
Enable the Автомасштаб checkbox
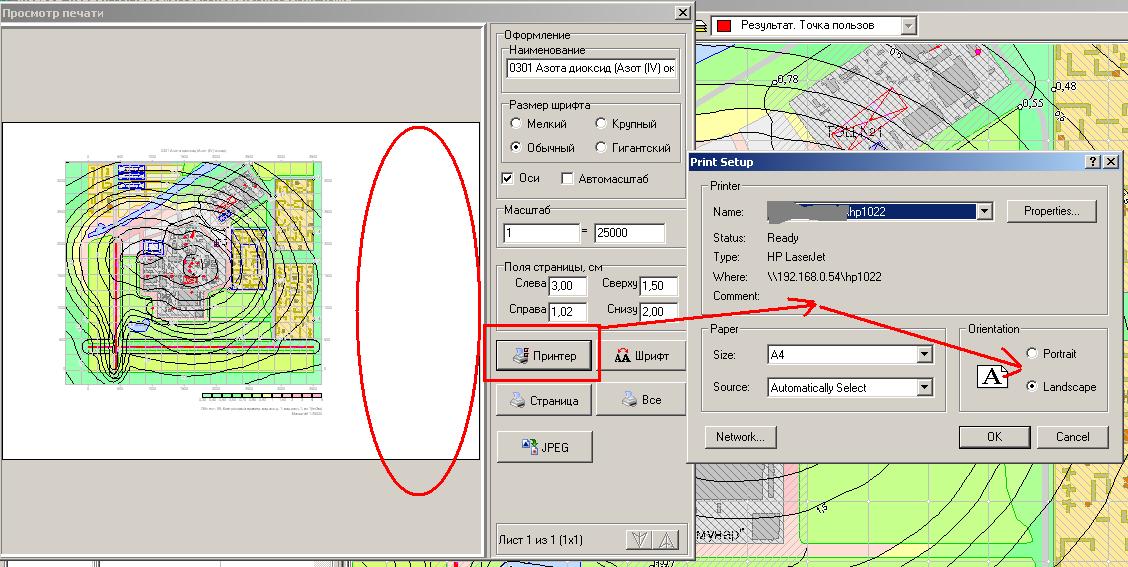click(568, 178)
